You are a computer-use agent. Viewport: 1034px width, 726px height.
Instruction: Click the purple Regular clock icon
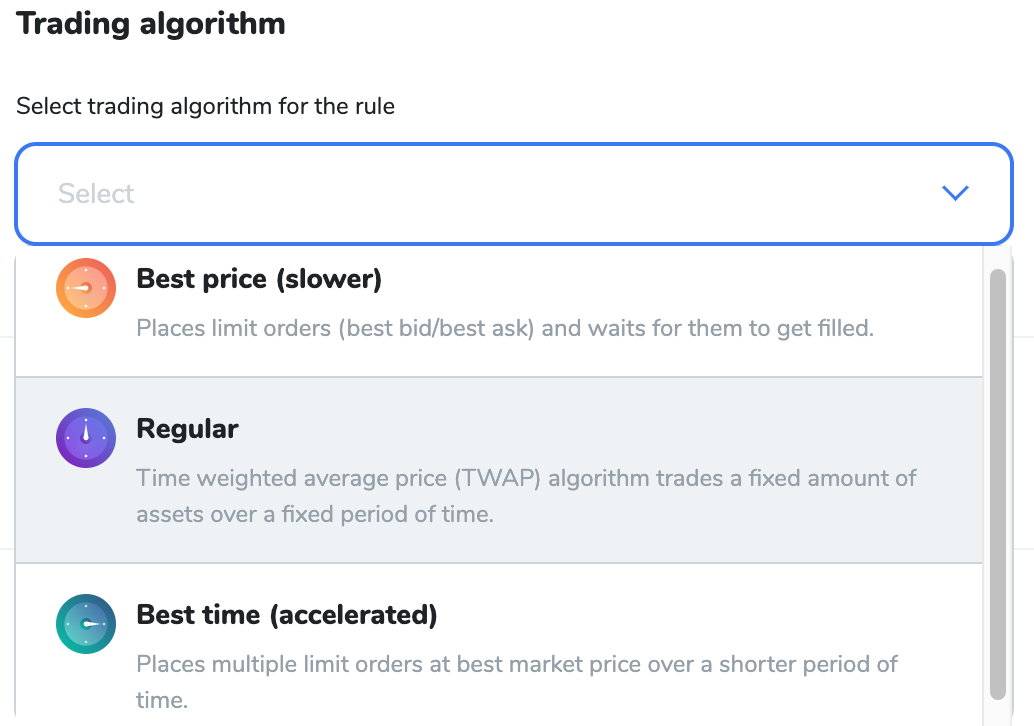(86, 438)
